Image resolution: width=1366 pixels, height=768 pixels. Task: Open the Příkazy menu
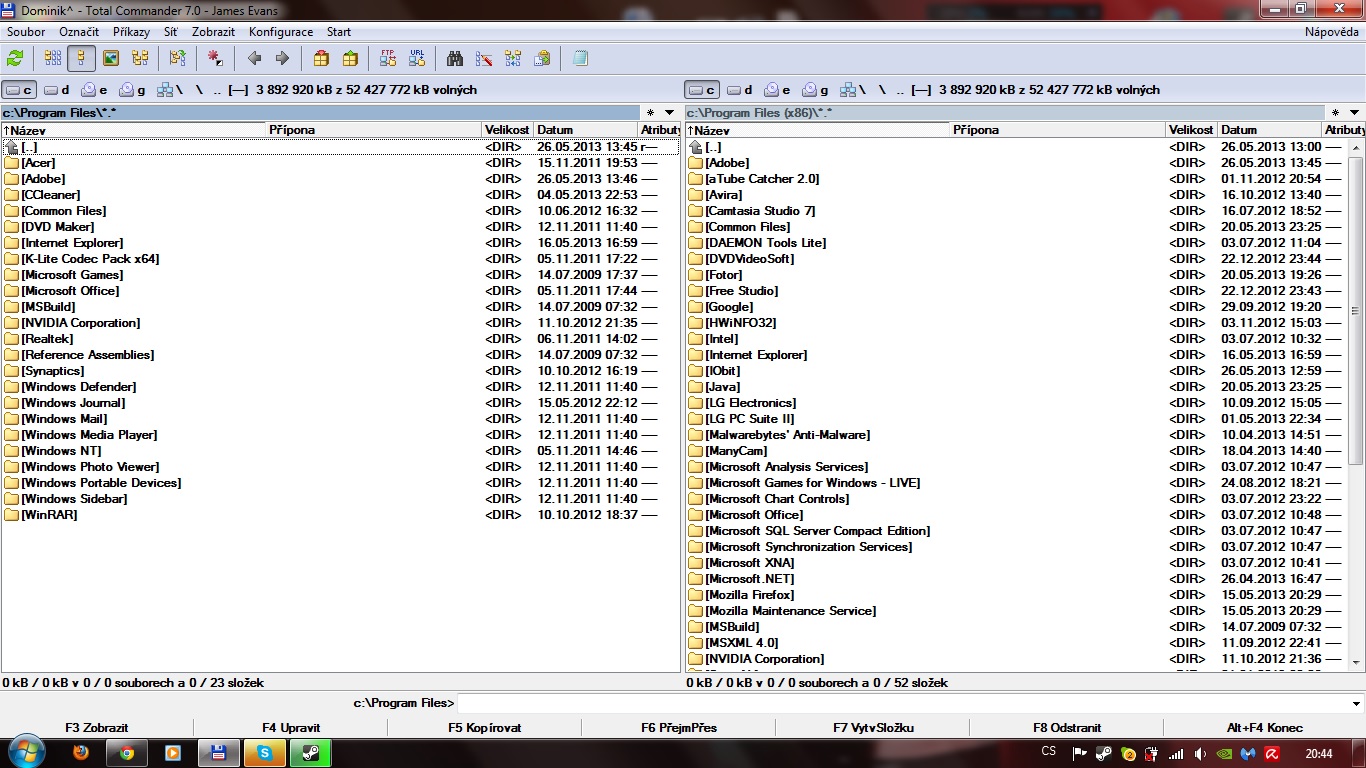[131, 32]
